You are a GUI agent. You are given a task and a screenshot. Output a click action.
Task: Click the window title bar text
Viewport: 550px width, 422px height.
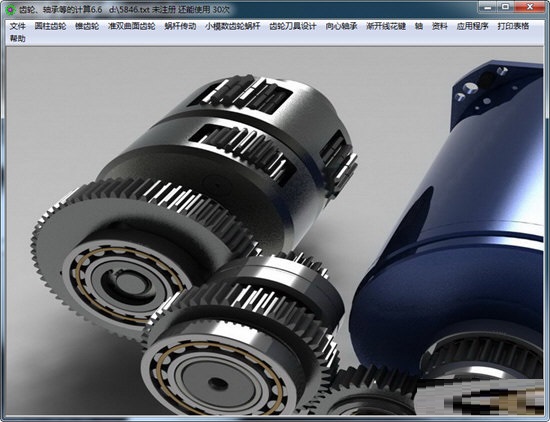coord(125,10)
